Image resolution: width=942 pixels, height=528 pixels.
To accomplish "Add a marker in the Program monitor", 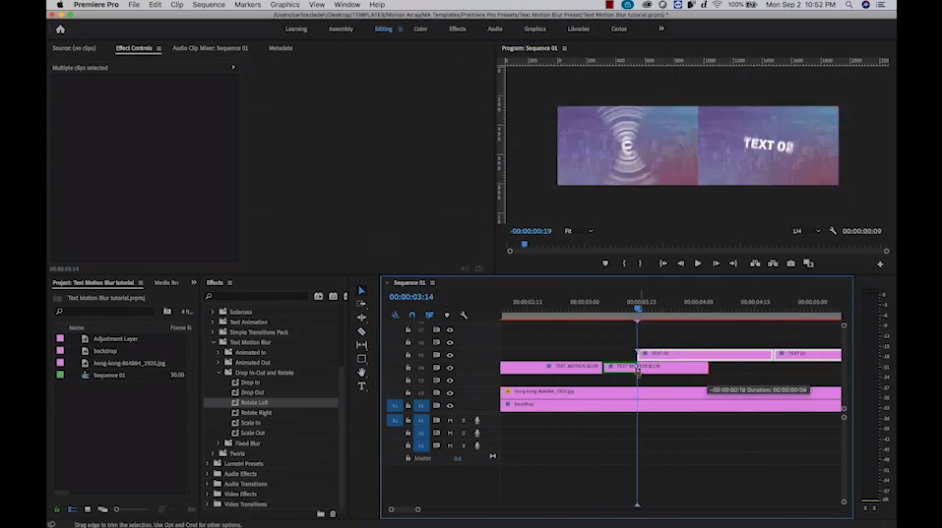I will point(605,264).
